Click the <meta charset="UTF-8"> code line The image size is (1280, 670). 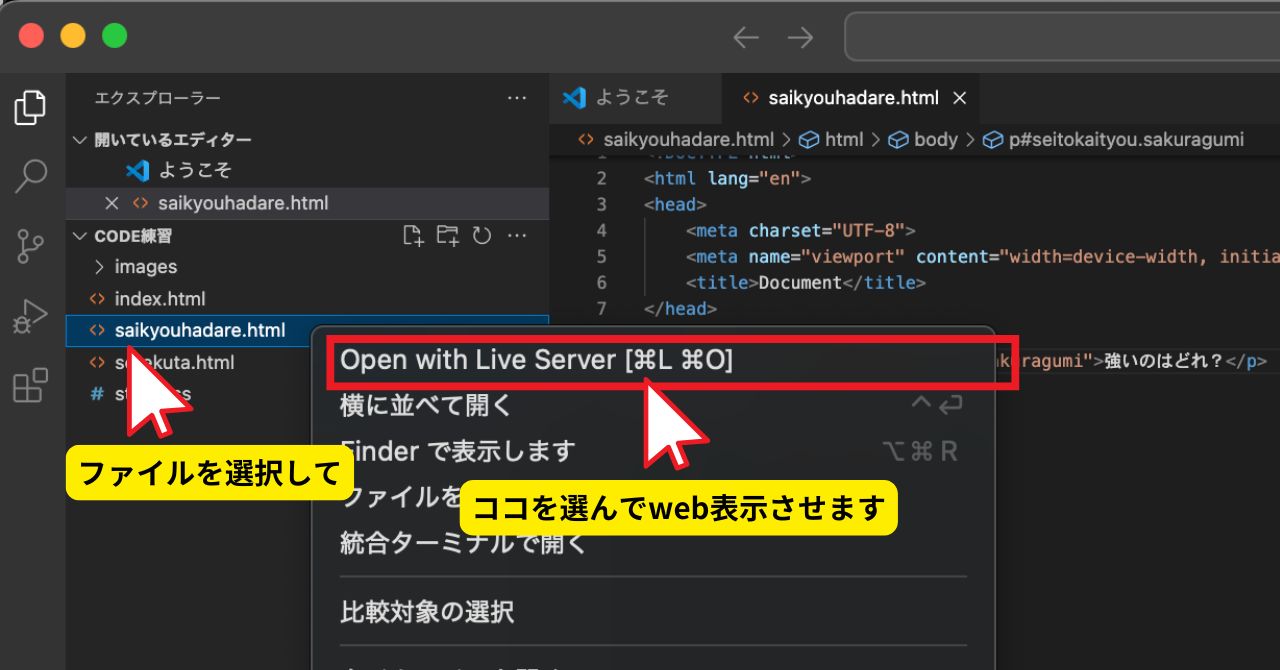pos(802,231)
